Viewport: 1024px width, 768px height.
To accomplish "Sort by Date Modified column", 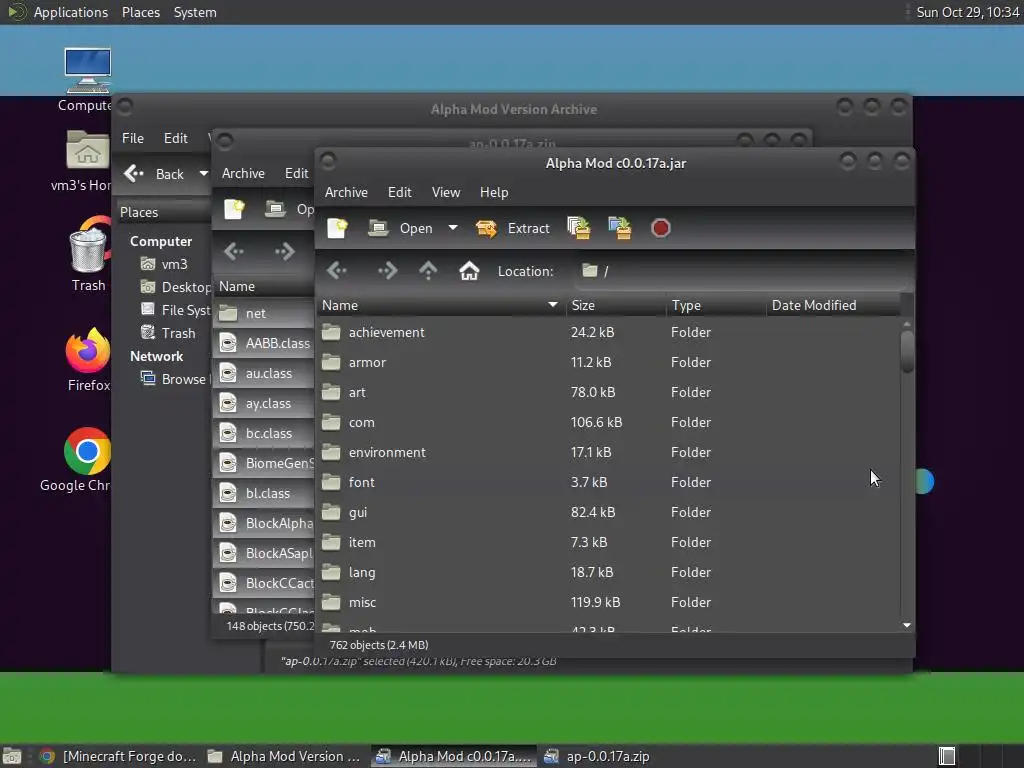I will pos(833,305).
